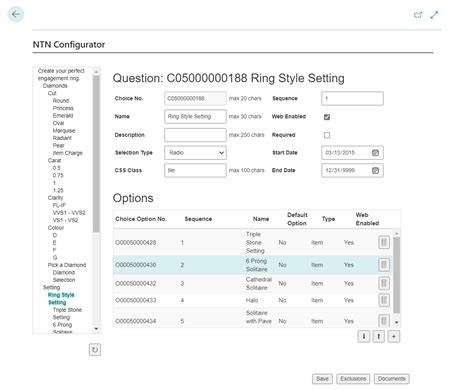Screen dimensions: 474x390
Task: Select Item Charge in the tree
Action: (68, 153)
